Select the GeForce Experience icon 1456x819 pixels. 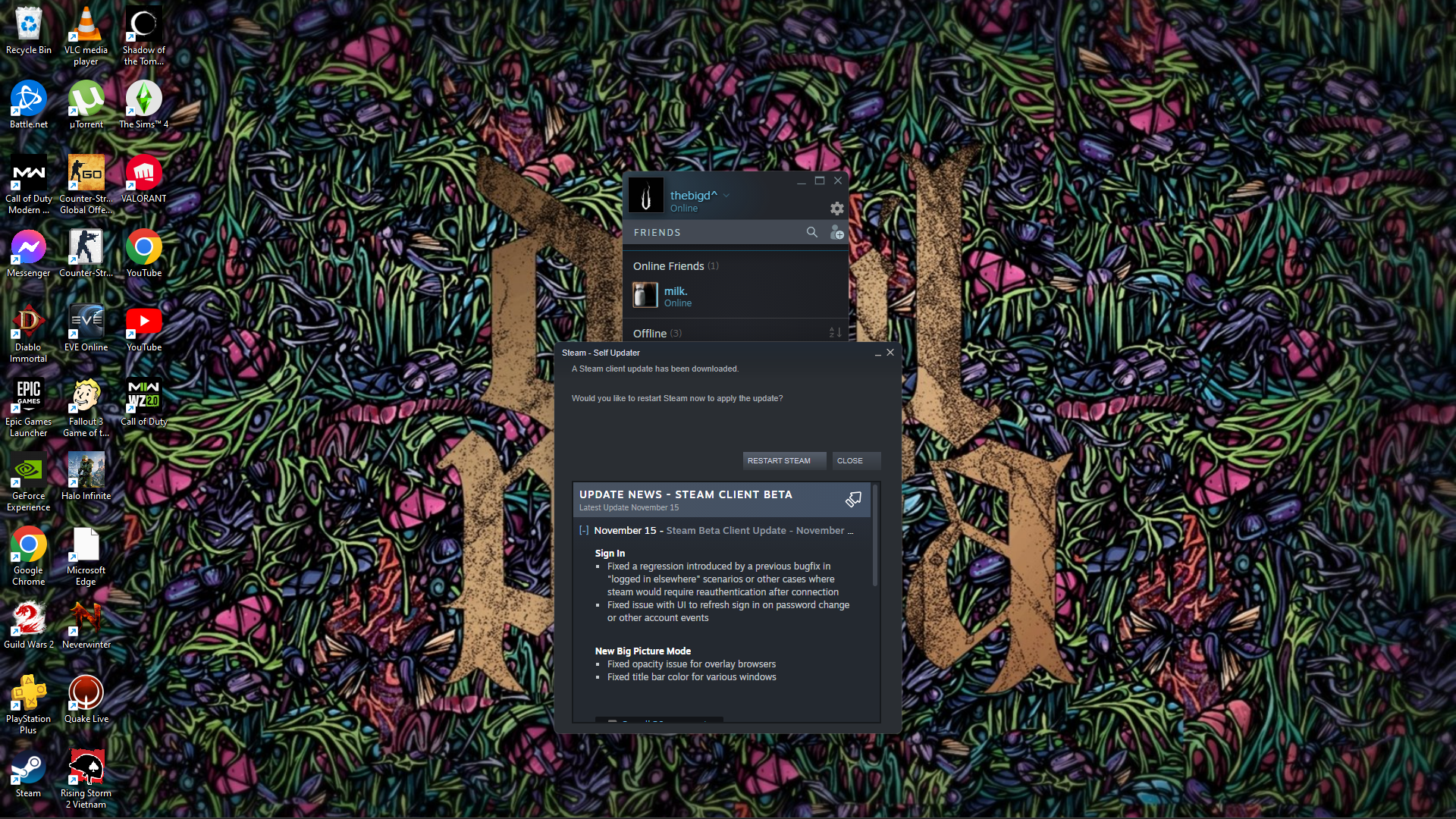[28, 482]
